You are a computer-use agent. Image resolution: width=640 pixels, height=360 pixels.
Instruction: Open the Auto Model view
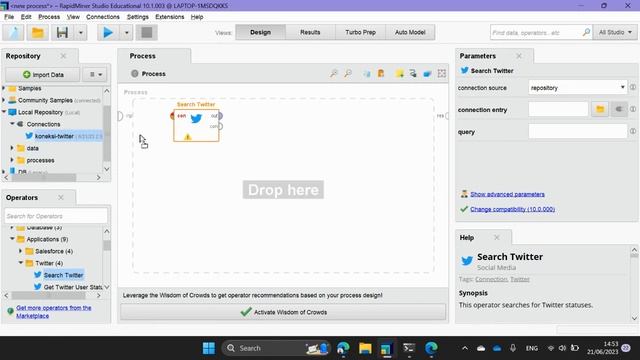coord(410,32)
